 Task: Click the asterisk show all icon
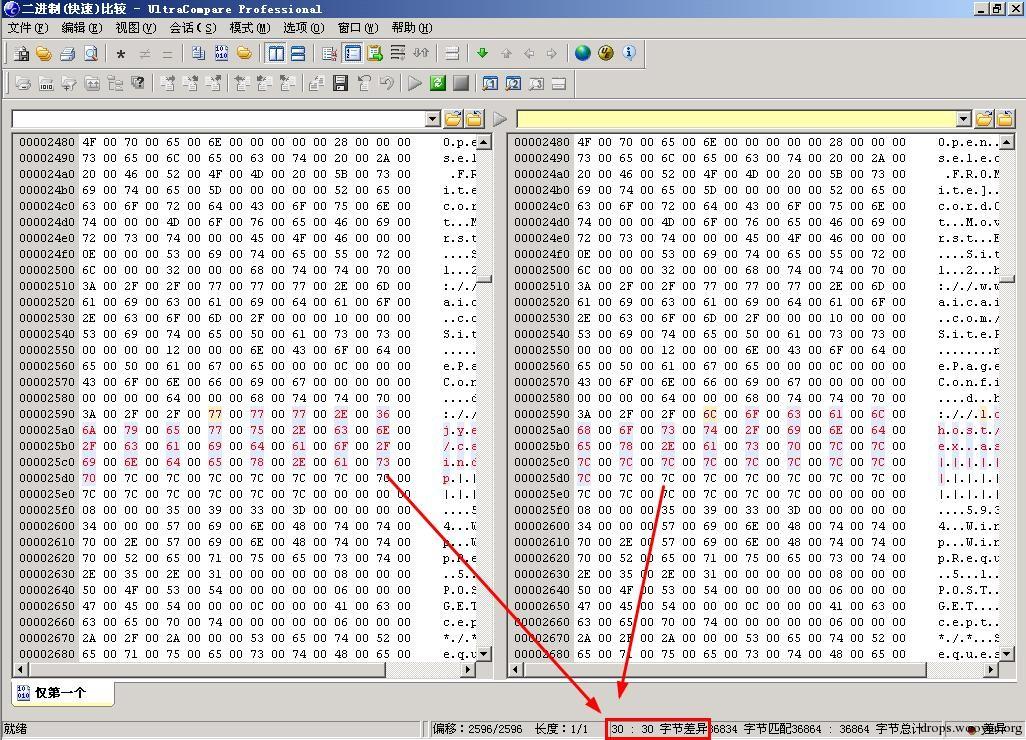(x=121, y=54)
